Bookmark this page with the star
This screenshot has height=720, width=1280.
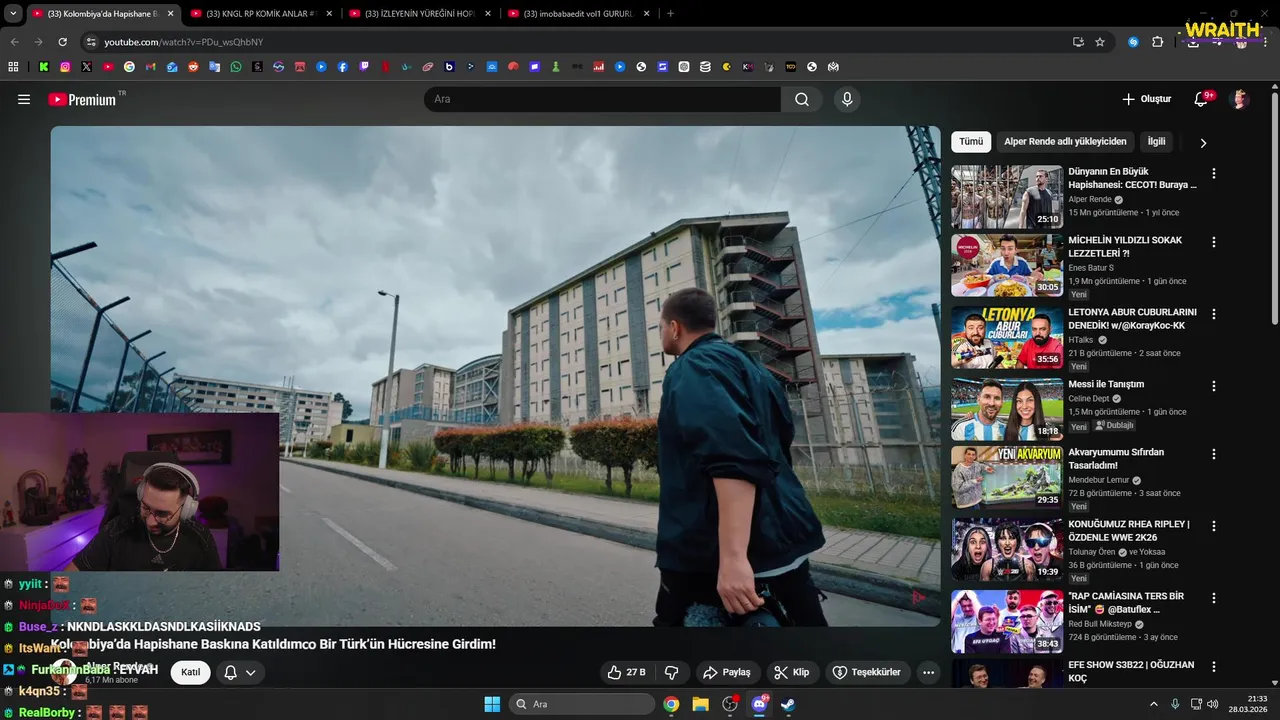[1100, 42]
